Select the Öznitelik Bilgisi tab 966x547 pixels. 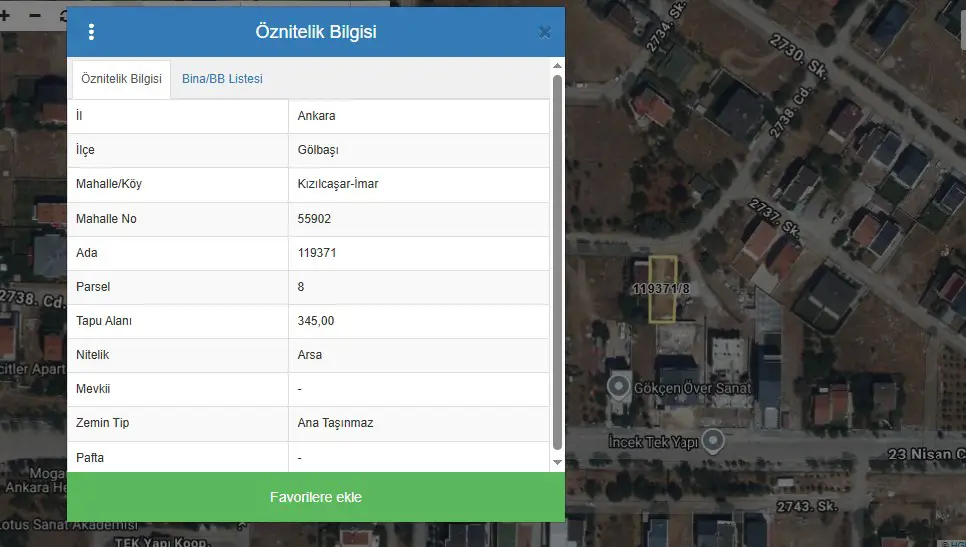[121, 79]
